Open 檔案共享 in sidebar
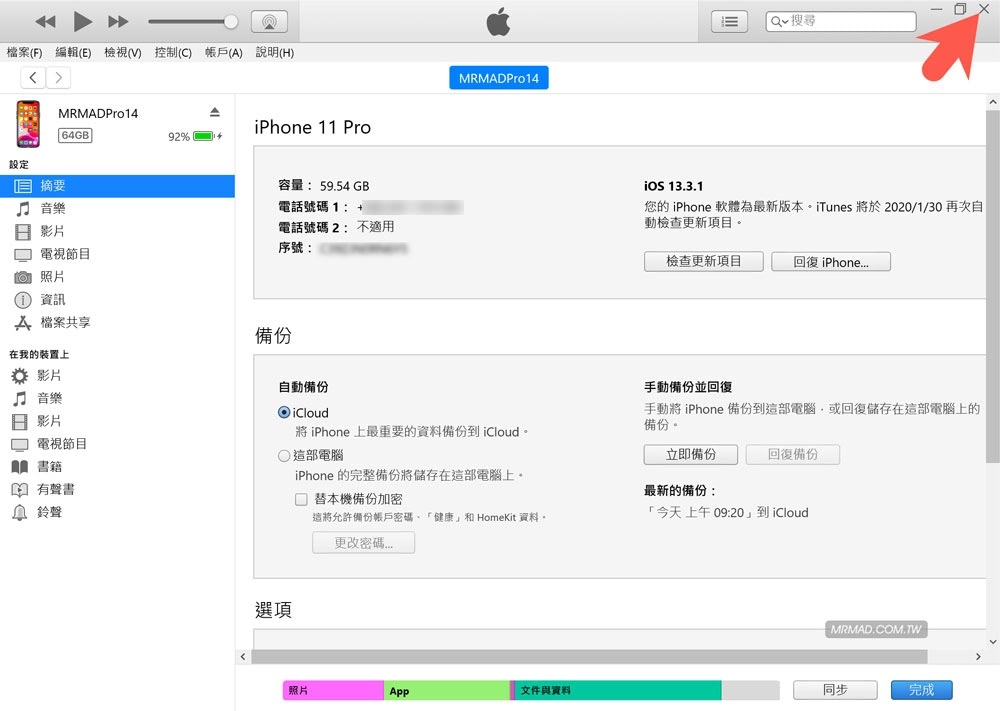 [x=117, y=323]
